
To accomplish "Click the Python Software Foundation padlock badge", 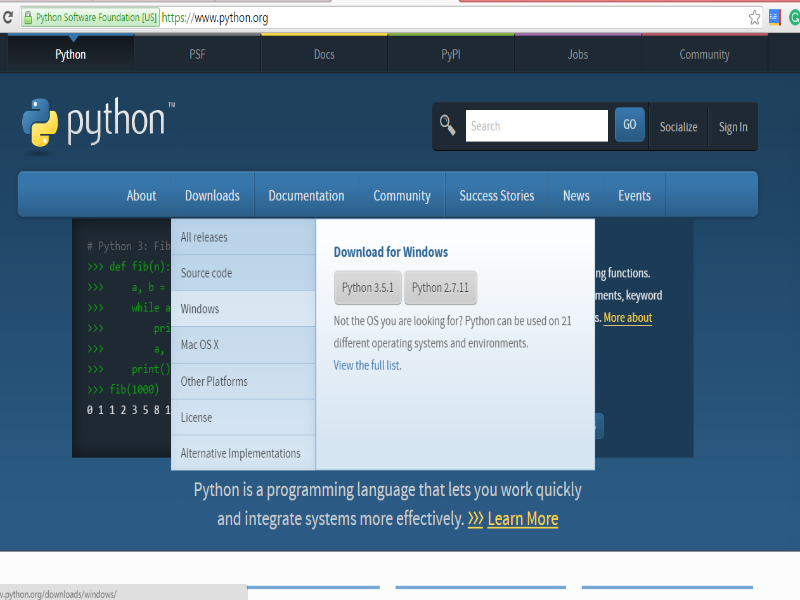I will (x=88, y=16).
